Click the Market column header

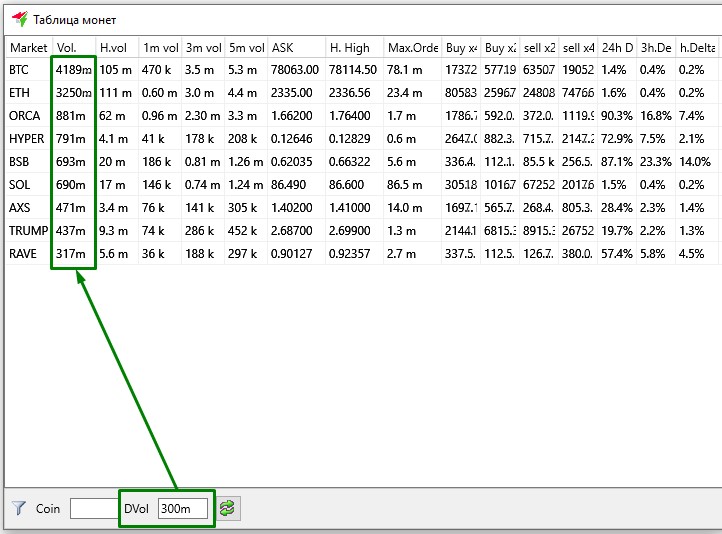(x=28, y=47)
